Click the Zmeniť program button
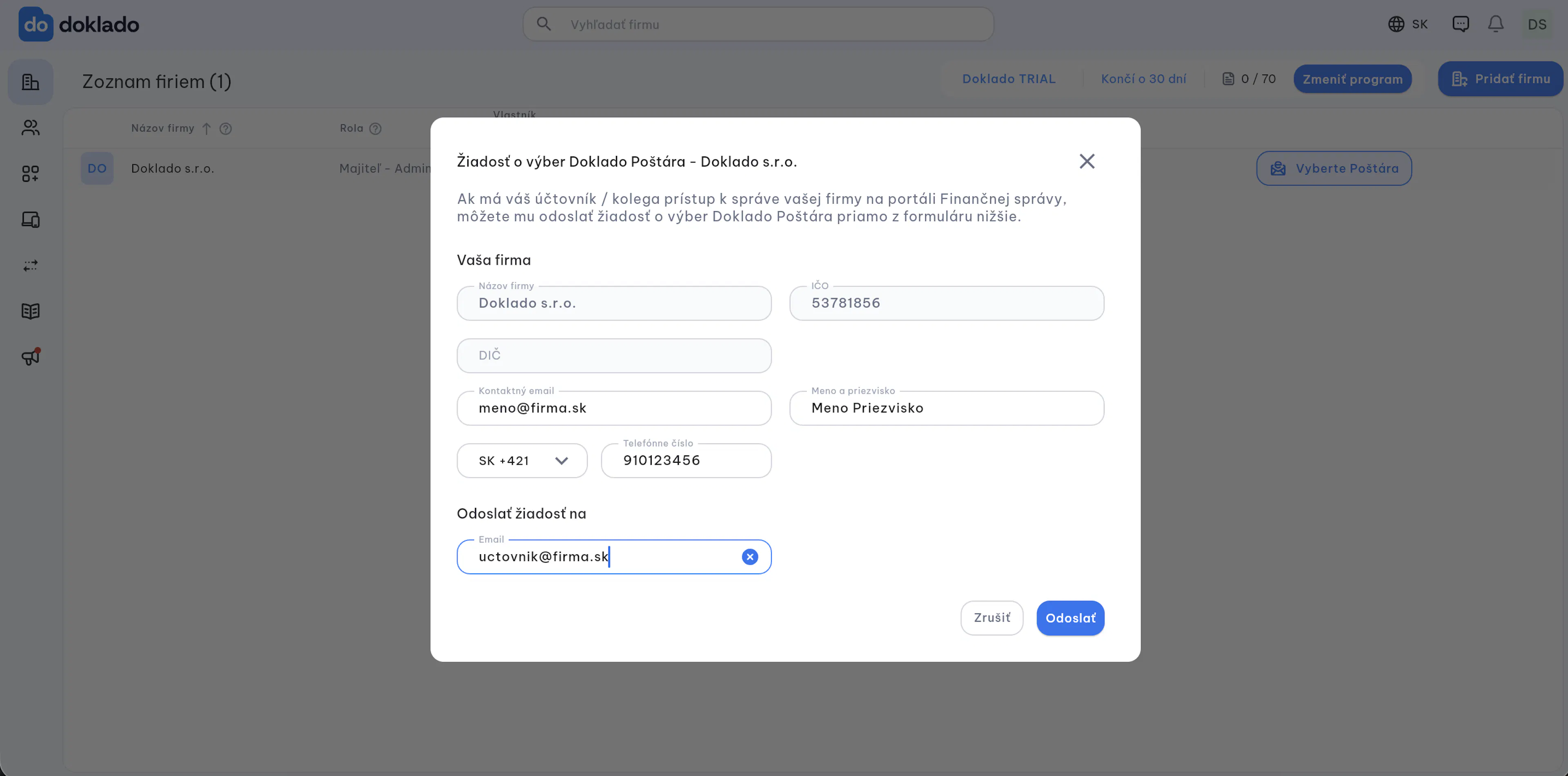This screenshot has height=776, width=1568. pyautogui.click(x=1352, y=79)
